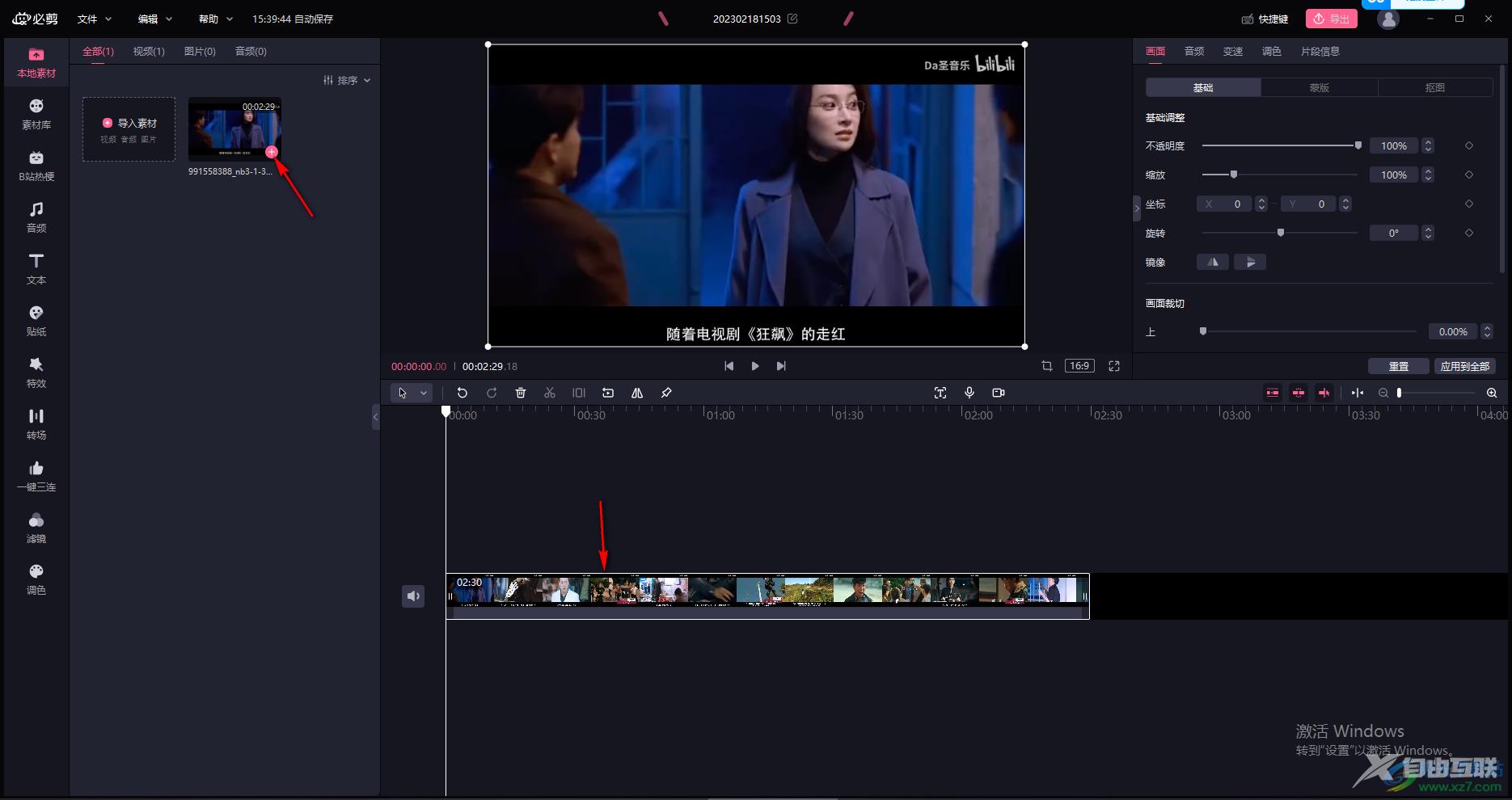Screen dimensions: 1512x800
Task: Switch to the 图片(0) tab
Action: coord(200,51)
